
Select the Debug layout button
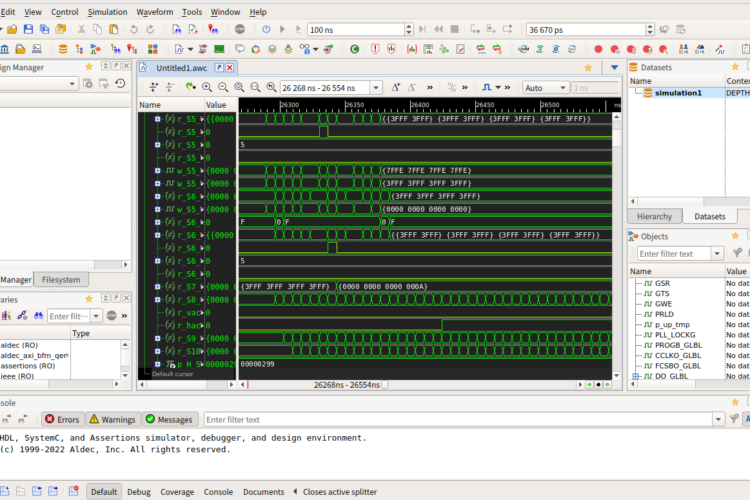point(139,492)
